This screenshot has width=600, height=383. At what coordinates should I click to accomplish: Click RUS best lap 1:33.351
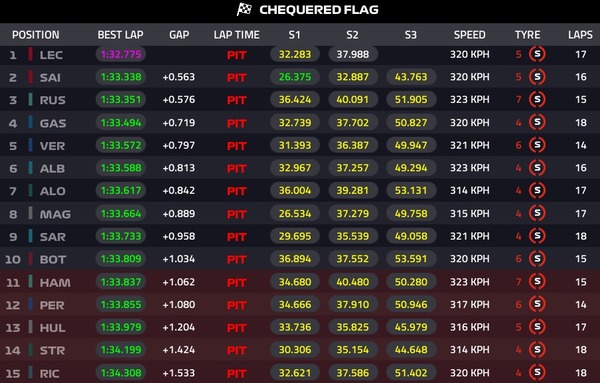click(121, 99)
